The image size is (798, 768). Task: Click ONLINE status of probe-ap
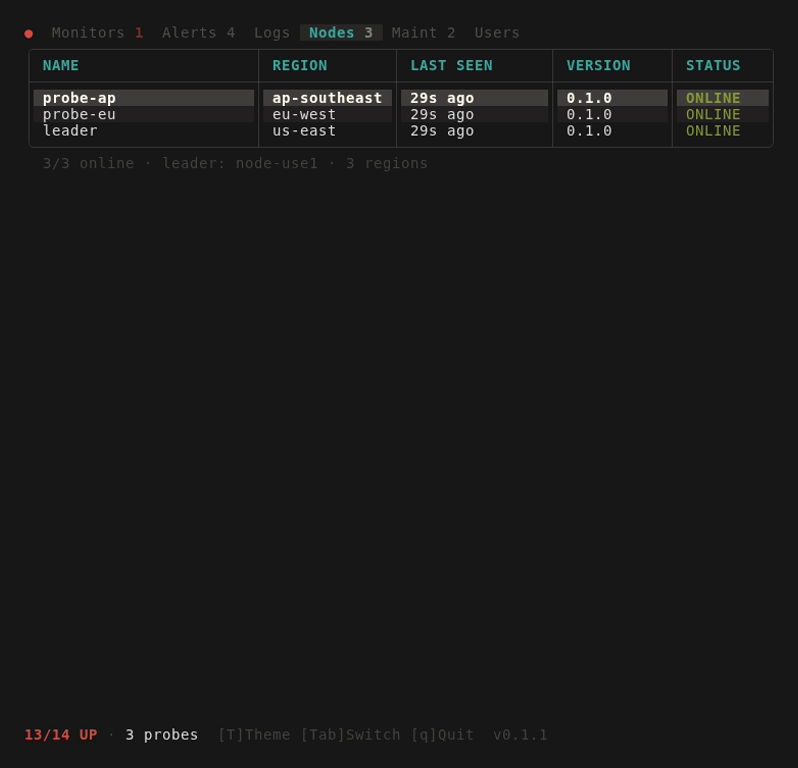coord(713,98)
